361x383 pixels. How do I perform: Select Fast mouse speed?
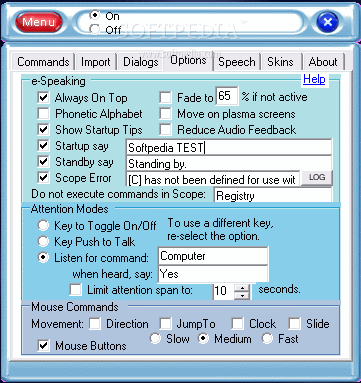click(x=267, y=339)
